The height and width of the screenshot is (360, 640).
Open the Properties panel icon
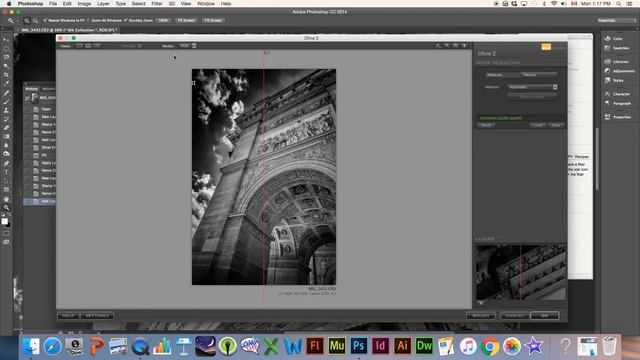(607, 117)
